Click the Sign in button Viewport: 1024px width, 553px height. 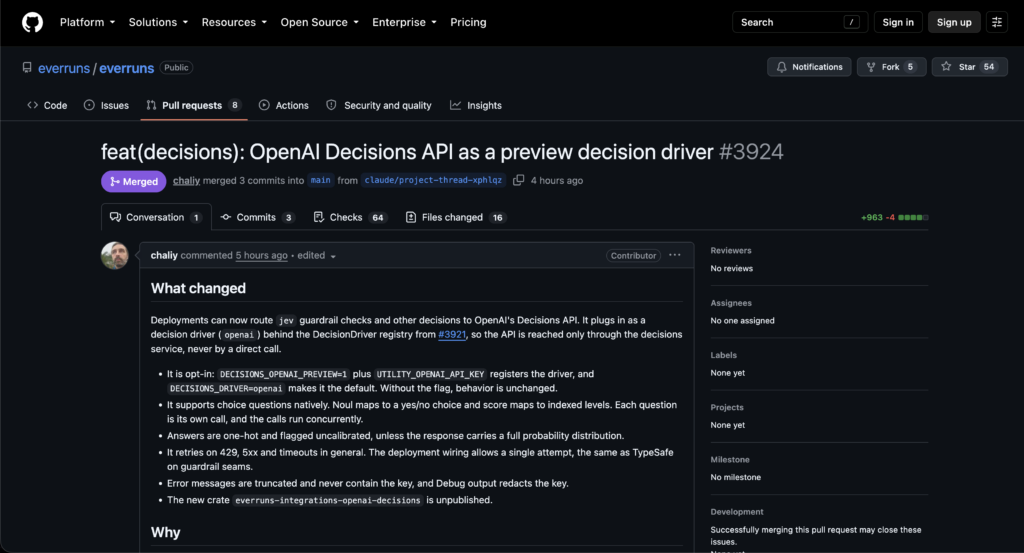(898, 22)
